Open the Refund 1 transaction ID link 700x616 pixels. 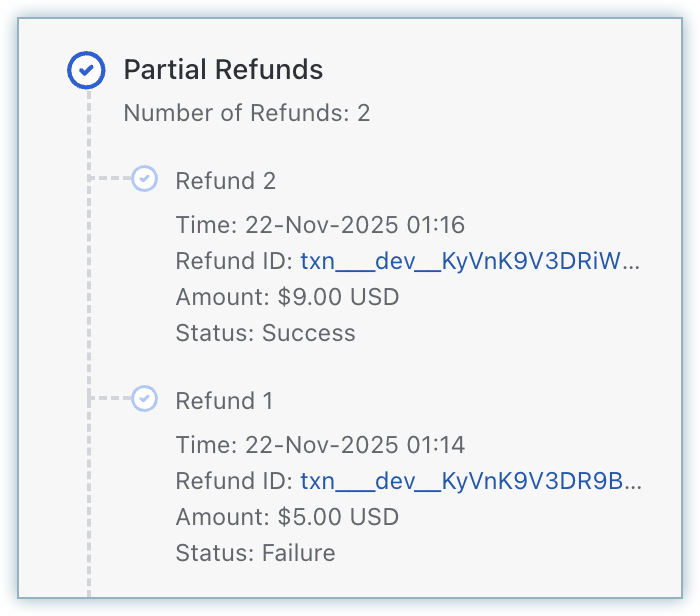(470, 482)
